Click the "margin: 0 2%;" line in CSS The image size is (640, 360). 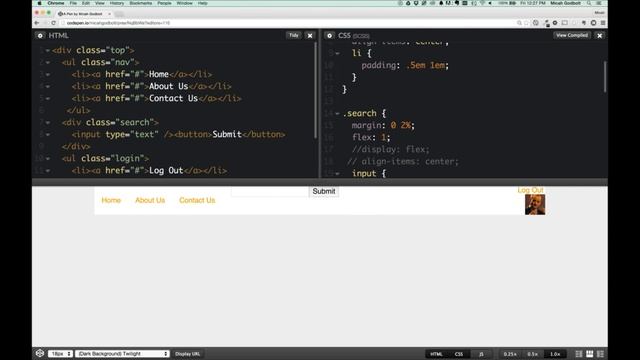pyautogui.click(x=383, y=125)
